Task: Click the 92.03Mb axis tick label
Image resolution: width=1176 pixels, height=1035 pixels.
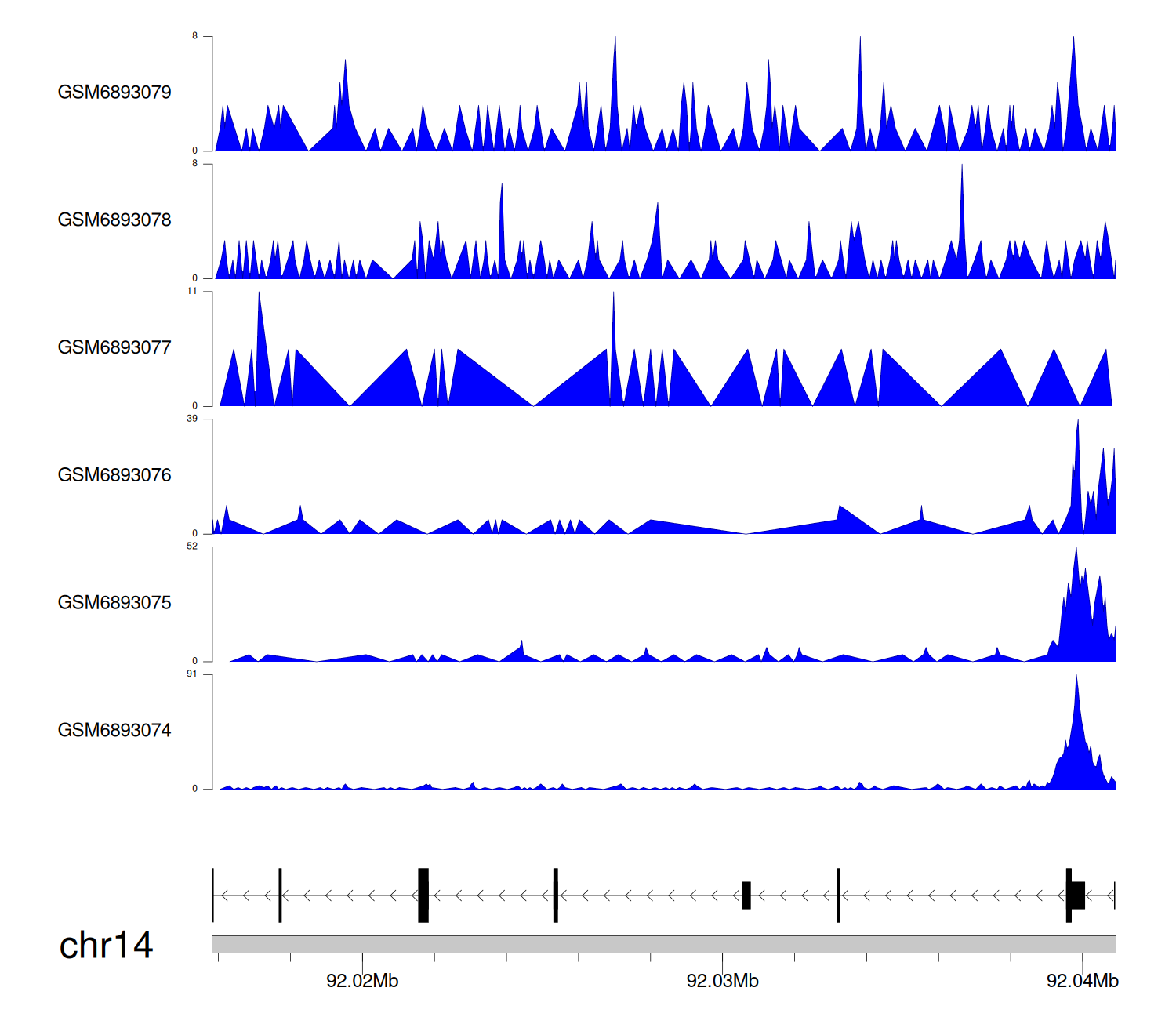Action: [722, 981]
